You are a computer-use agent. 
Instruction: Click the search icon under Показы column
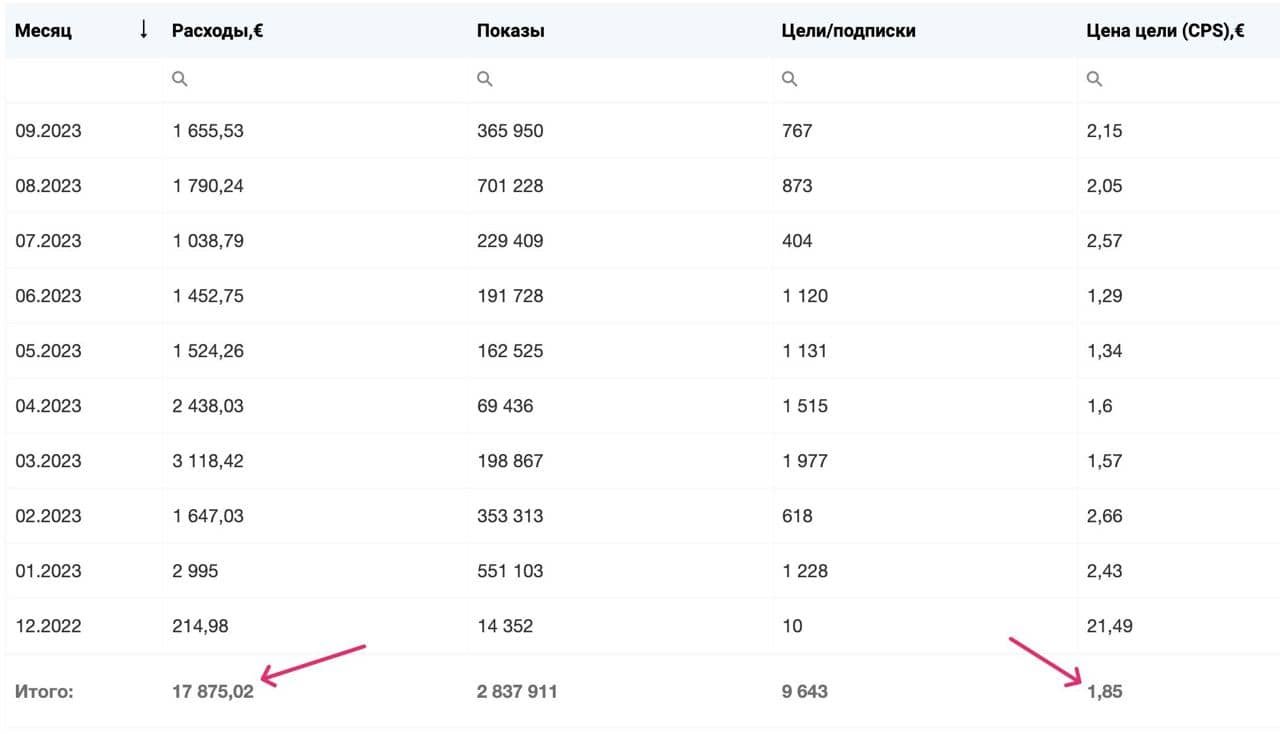pos(485,78)
